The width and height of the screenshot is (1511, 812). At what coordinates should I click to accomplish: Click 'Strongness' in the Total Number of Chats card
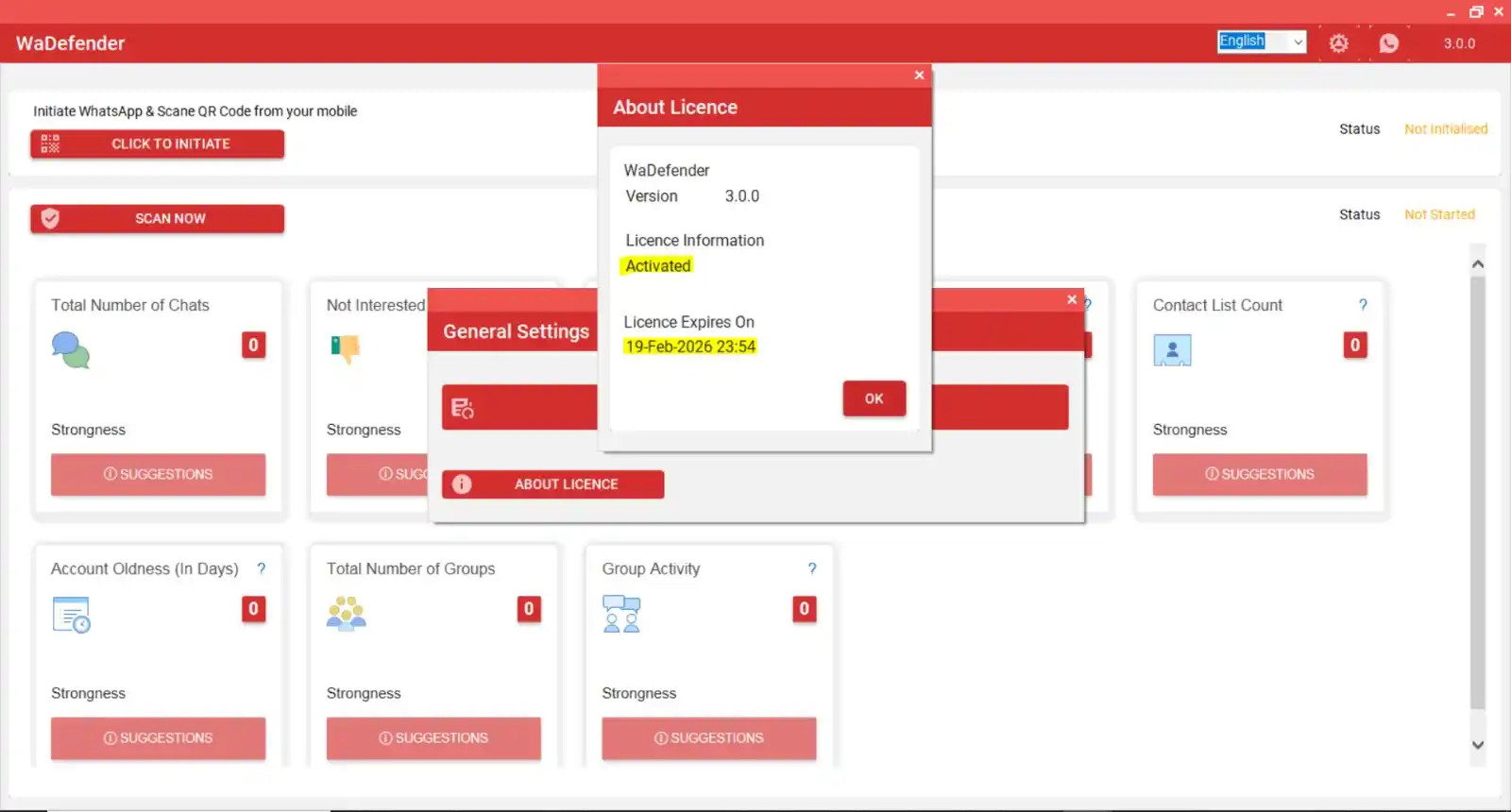pos(88,430)
